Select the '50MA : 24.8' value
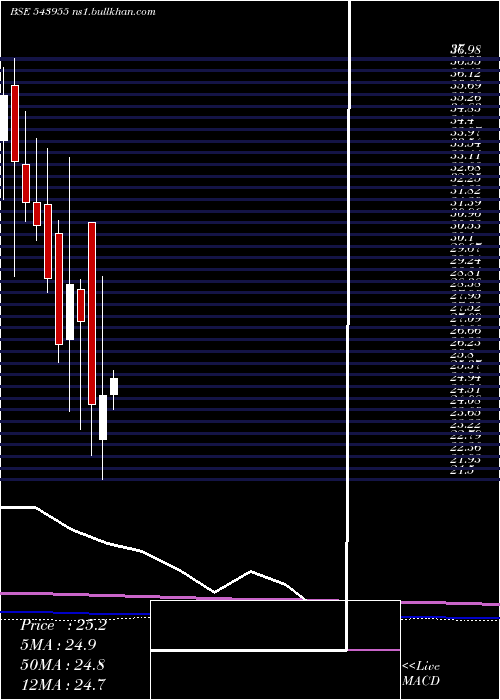Screen dimensions: 500x700 point(63,665)
